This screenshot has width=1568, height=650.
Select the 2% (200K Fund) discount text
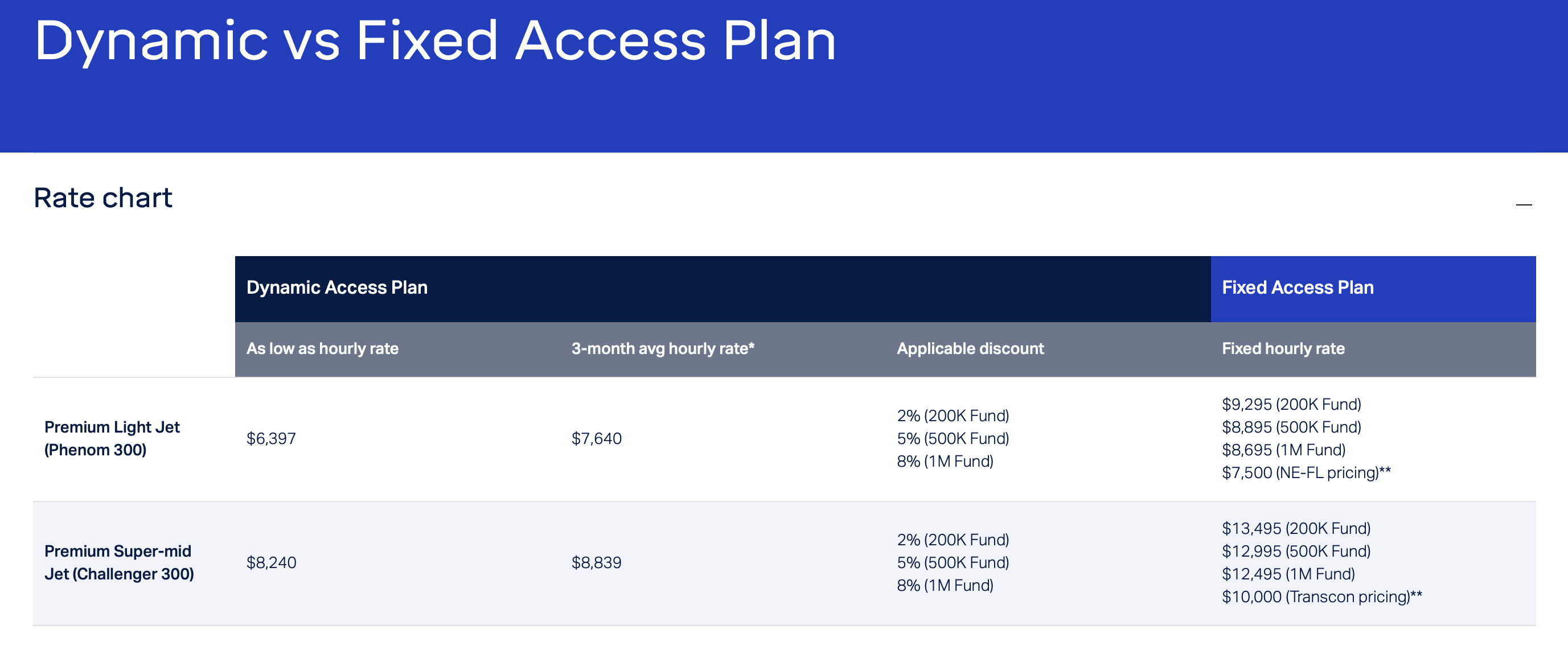click(x=953, y=415)
